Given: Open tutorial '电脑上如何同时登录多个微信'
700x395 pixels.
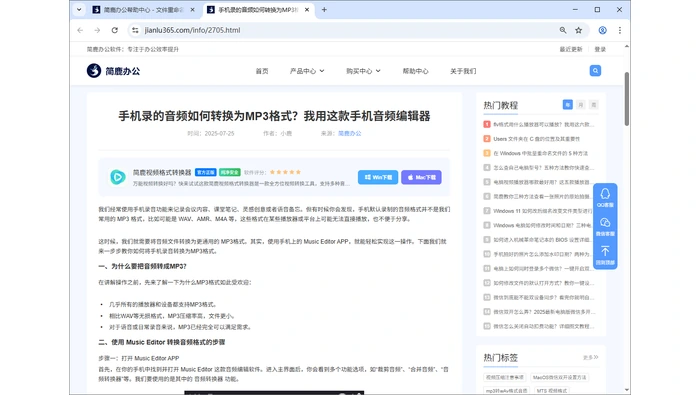Looking at the screenshot, I should [543, 268].
